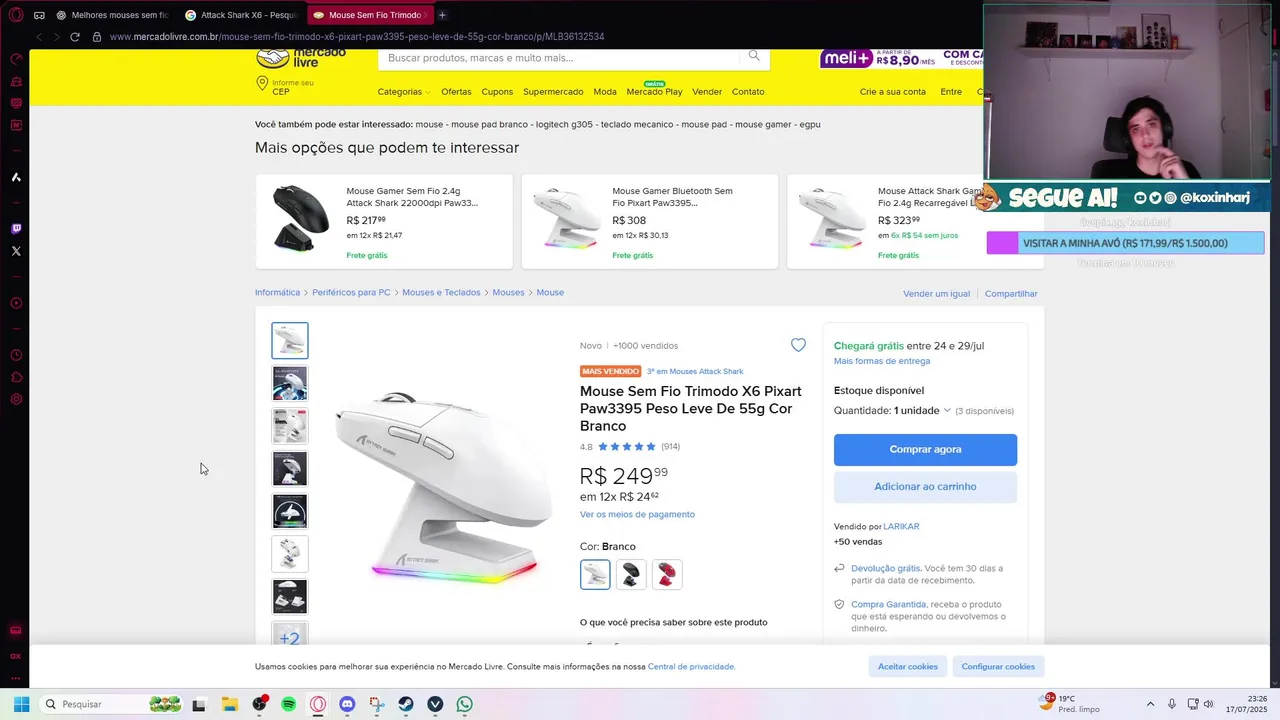Open a new browser tab
This screenshot has width=1280, height=720.
pos(442,15)
